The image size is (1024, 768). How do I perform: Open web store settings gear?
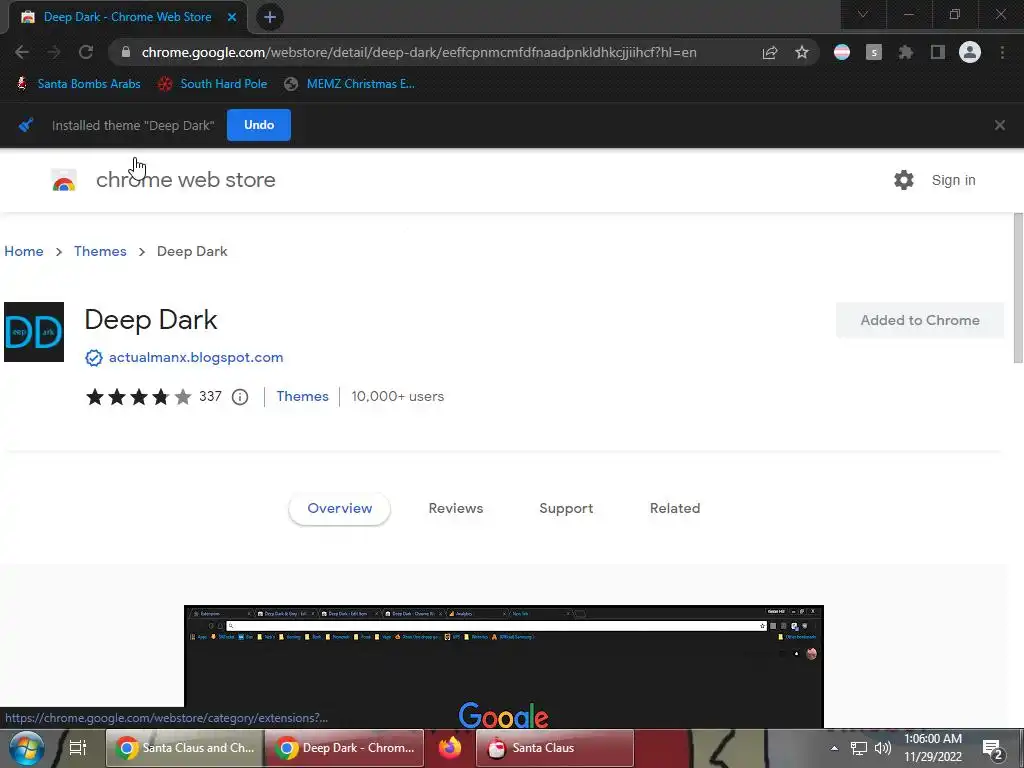(904, 180)
